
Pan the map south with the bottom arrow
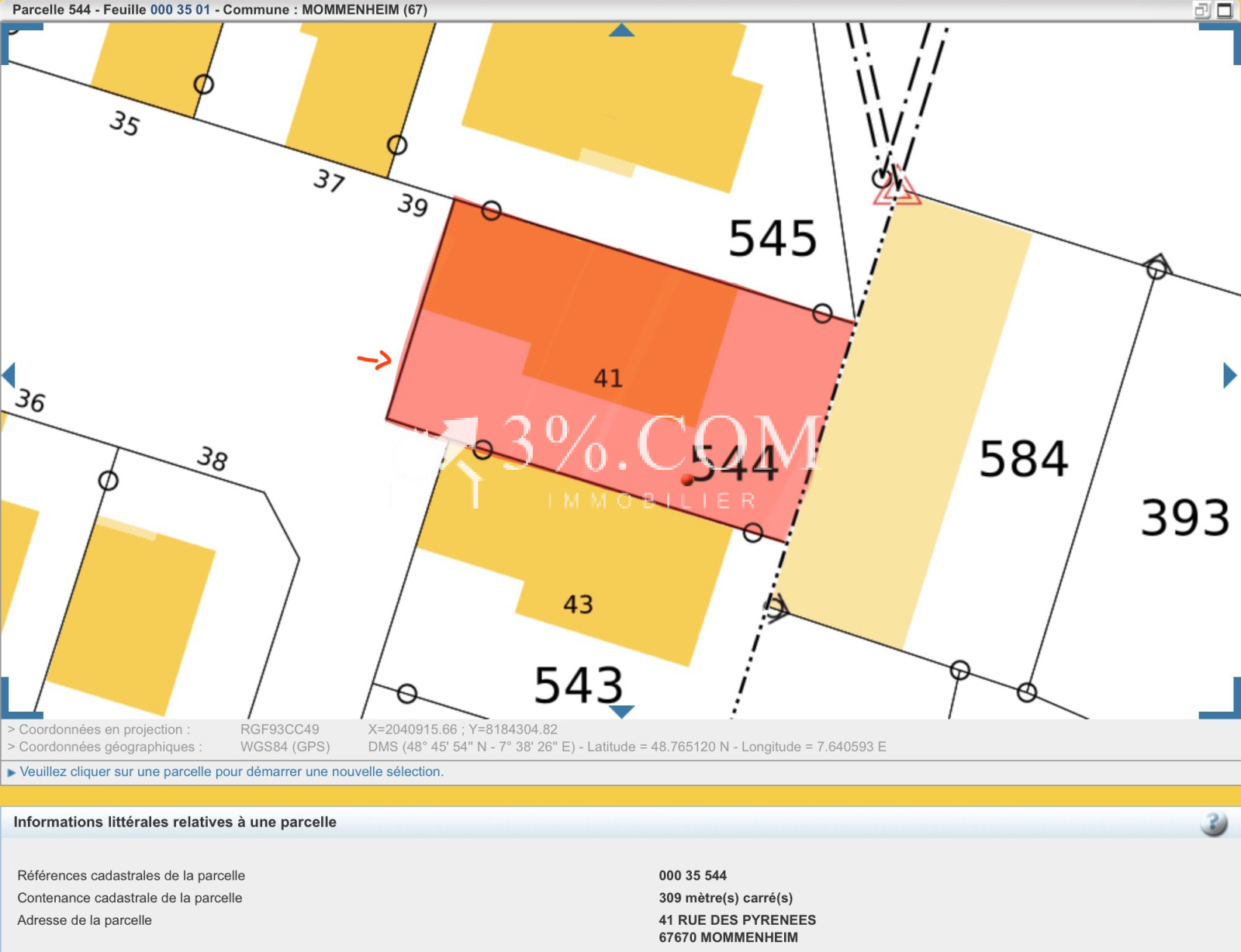(621, 711)
